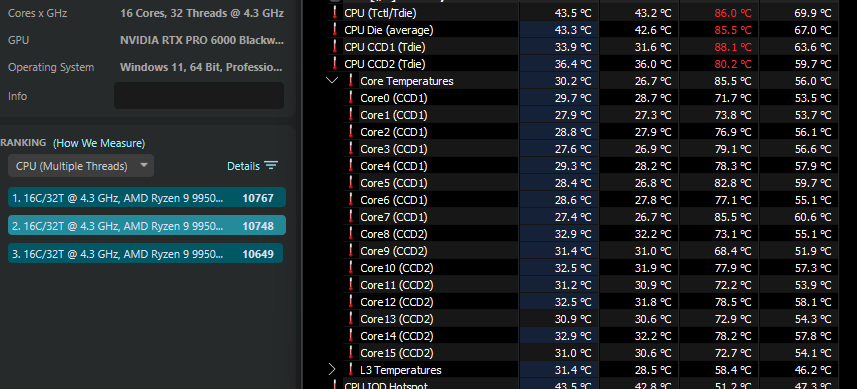
Task: Select the CPU (Tctl/Tdie) sensor row label
Action: [380, 13]
